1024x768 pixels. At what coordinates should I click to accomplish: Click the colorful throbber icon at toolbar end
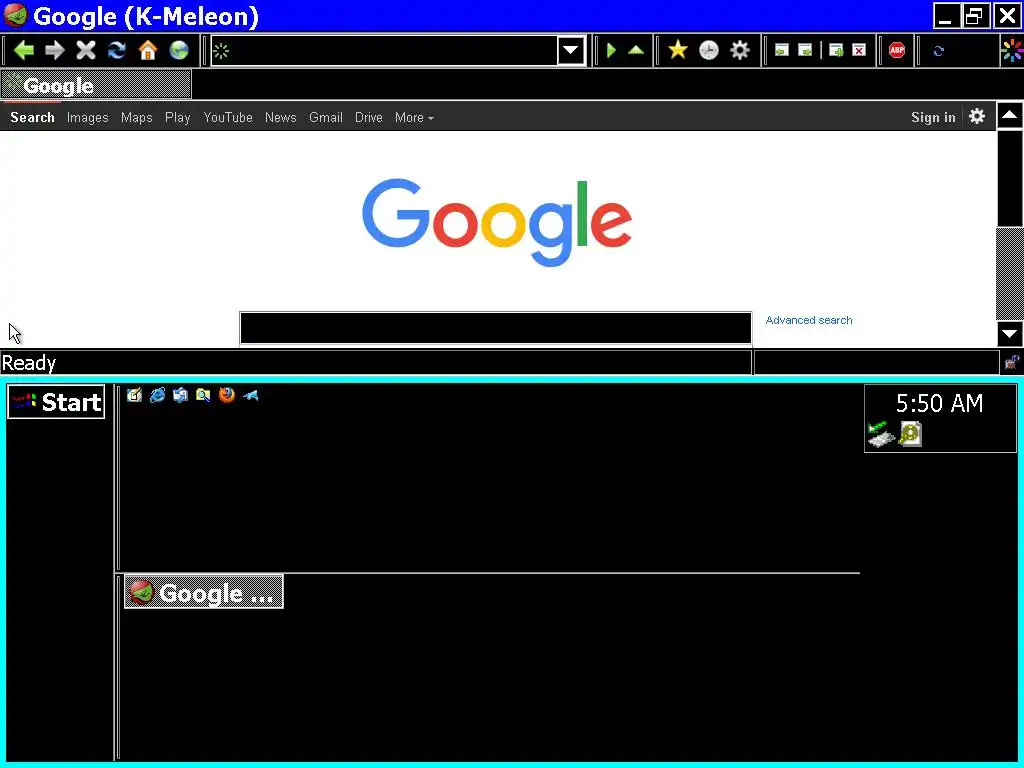click(x=1012, y=51)
